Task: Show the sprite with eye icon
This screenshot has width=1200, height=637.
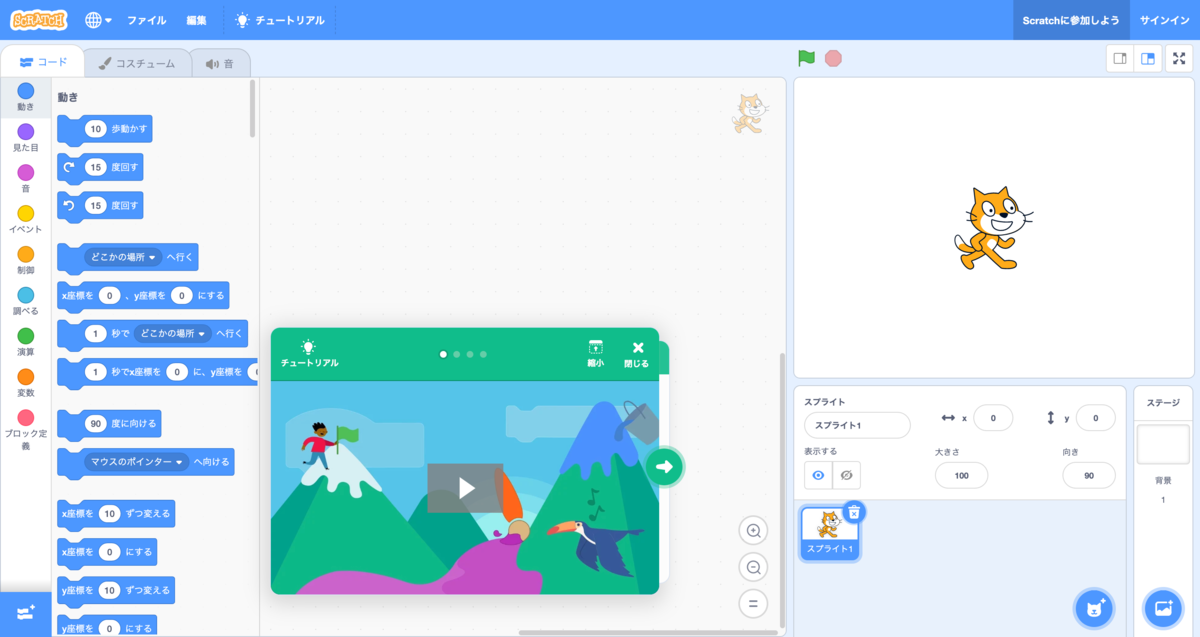Action: 818,475
